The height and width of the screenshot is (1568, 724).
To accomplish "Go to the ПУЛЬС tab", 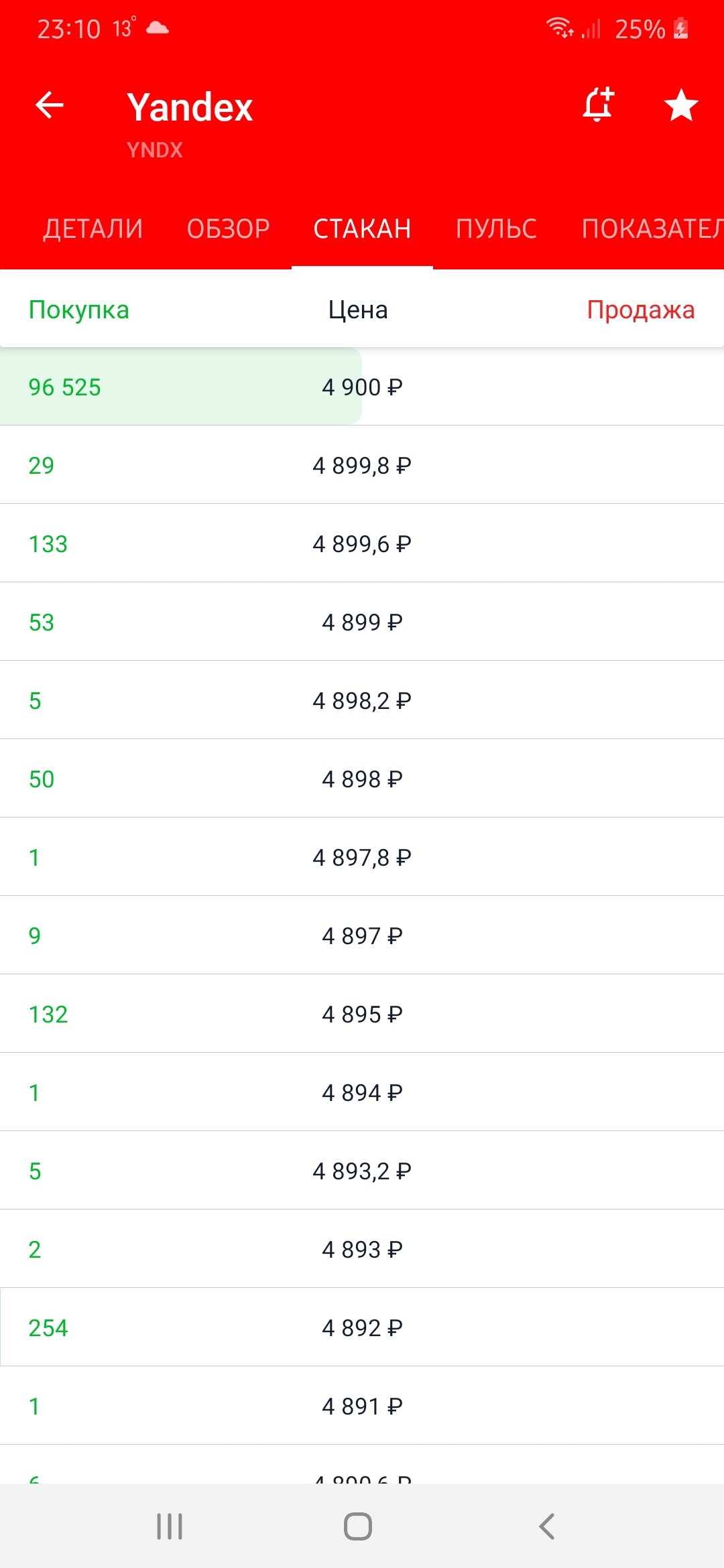I will [x=497, y=229].
